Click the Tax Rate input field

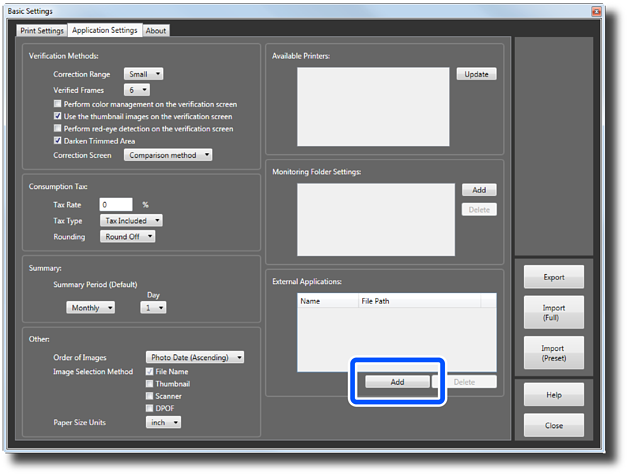[x=116, y=204]
